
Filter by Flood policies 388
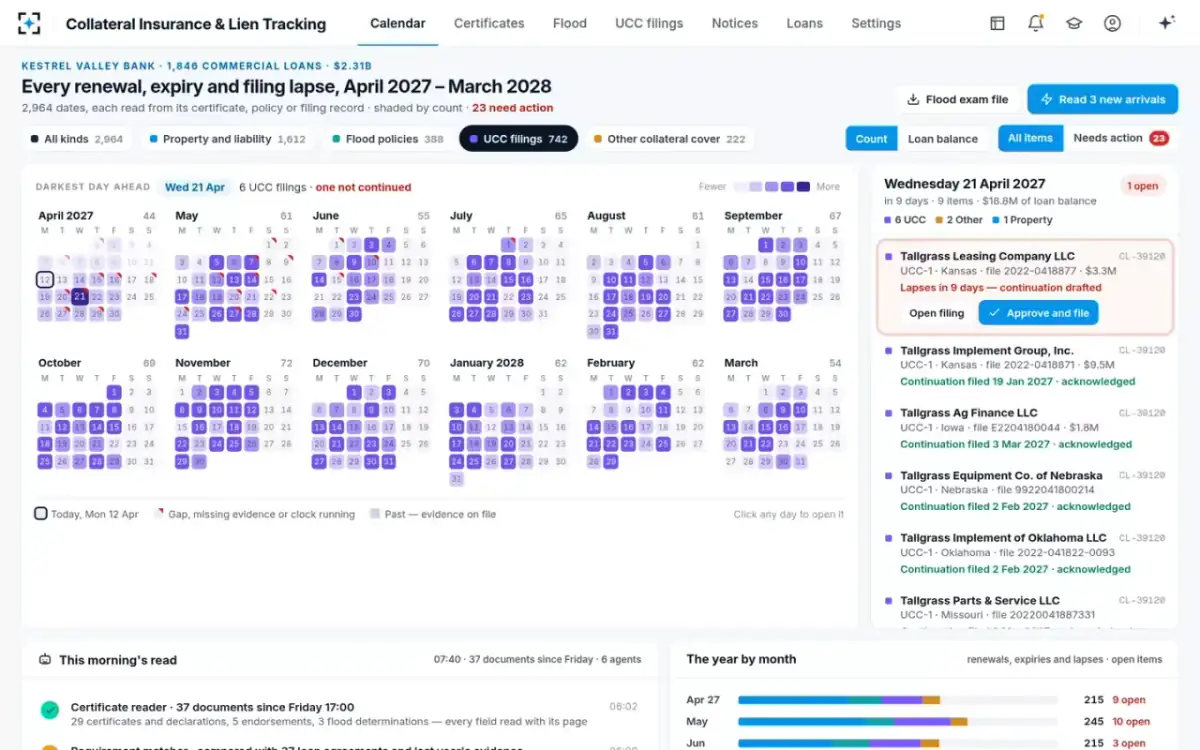point(387,139)
